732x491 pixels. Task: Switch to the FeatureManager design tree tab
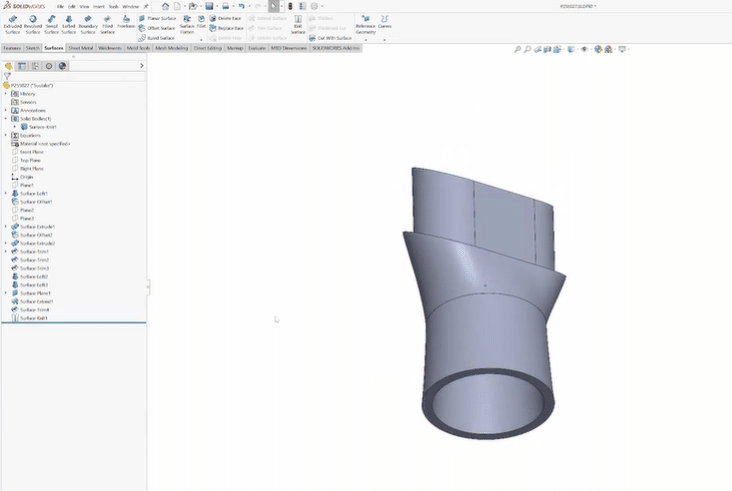tap(8, 66)
